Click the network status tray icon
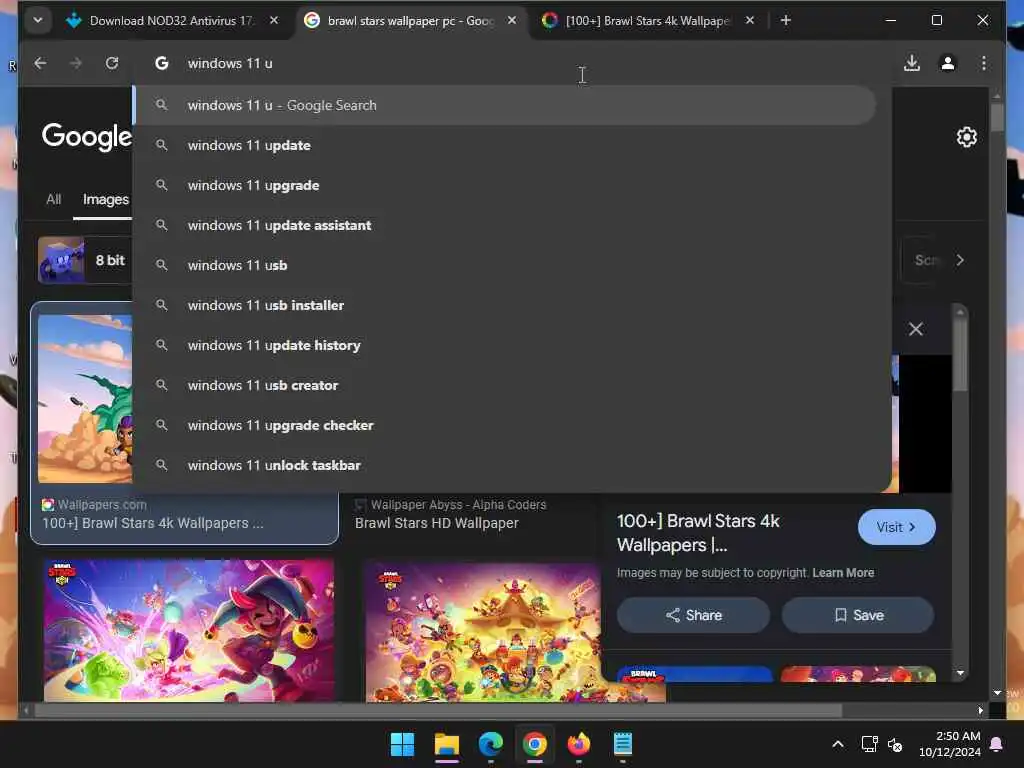Image resolution: width=1024 pixels, height=768 pixels. pos(869,744)
